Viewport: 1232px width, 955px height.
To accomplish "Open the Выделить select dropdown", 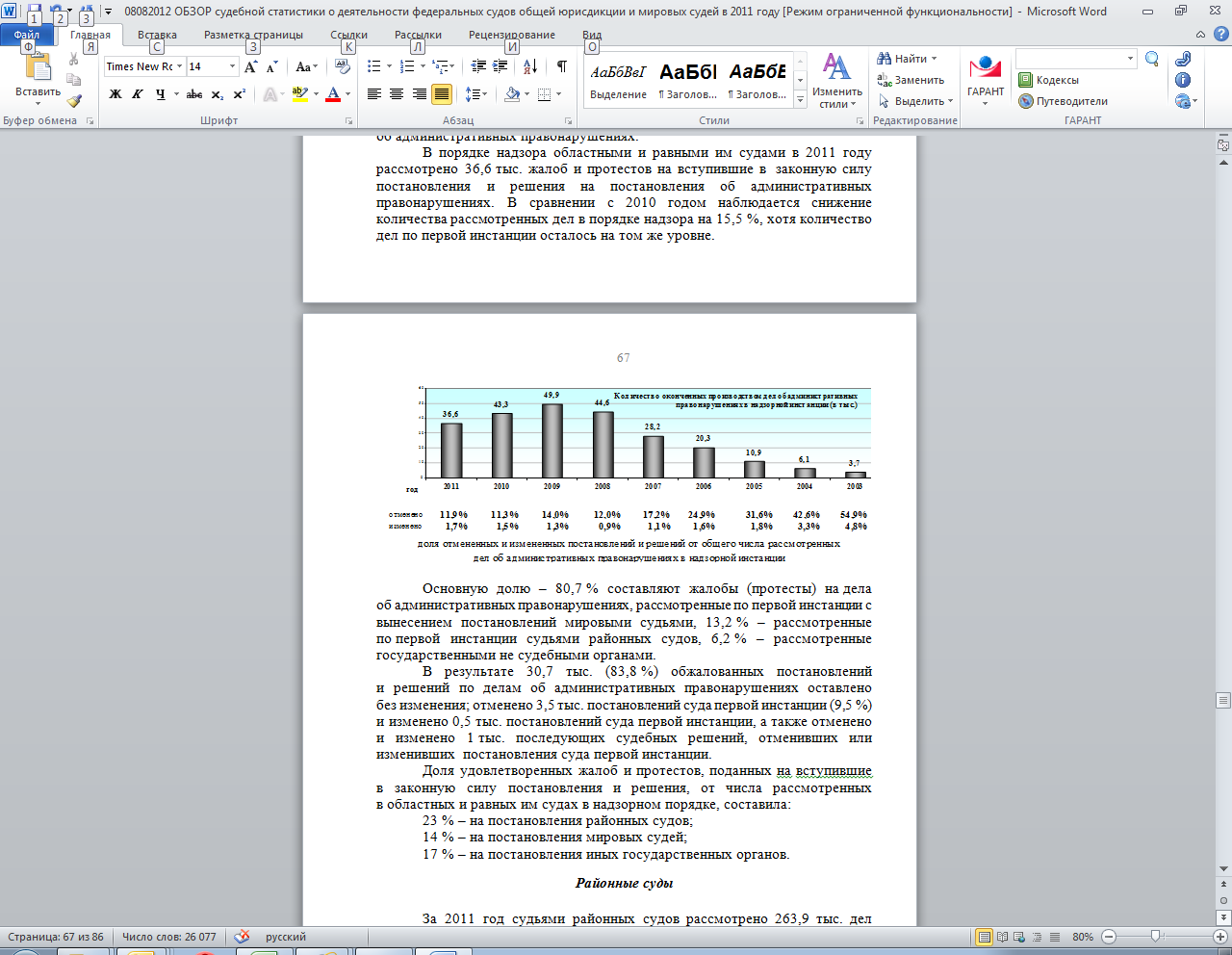I will (915, 101).
